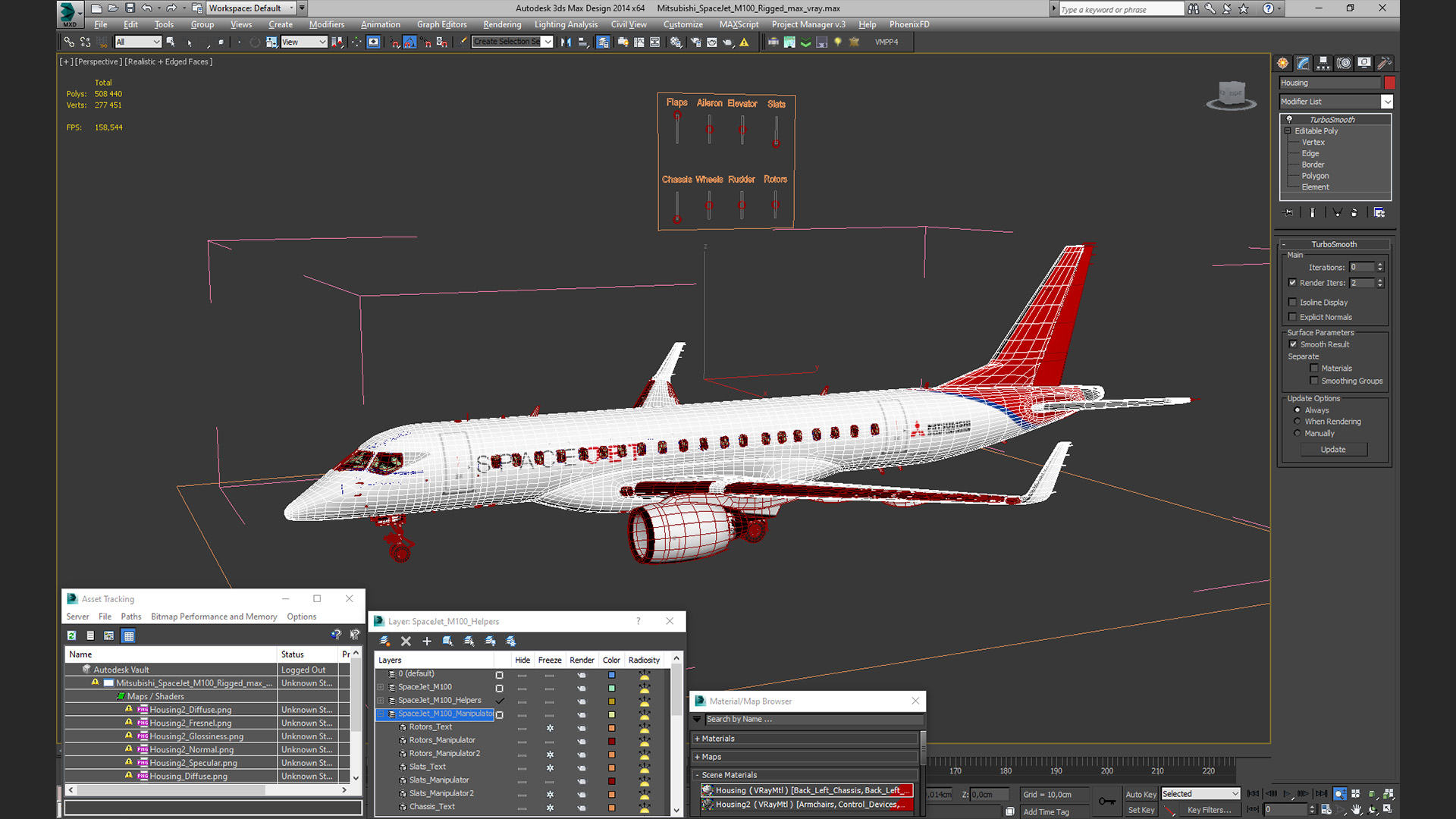Click Make Unique modifier icon
The image size is (1456, 819).
1337,212
